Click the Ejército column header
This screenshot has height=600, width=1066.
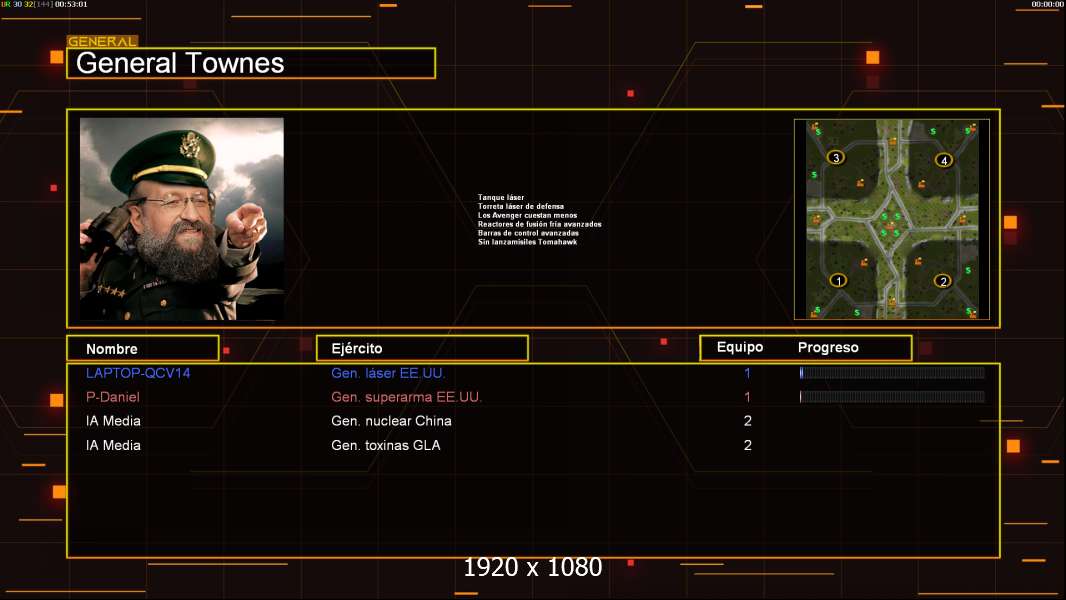coord(422,348)
